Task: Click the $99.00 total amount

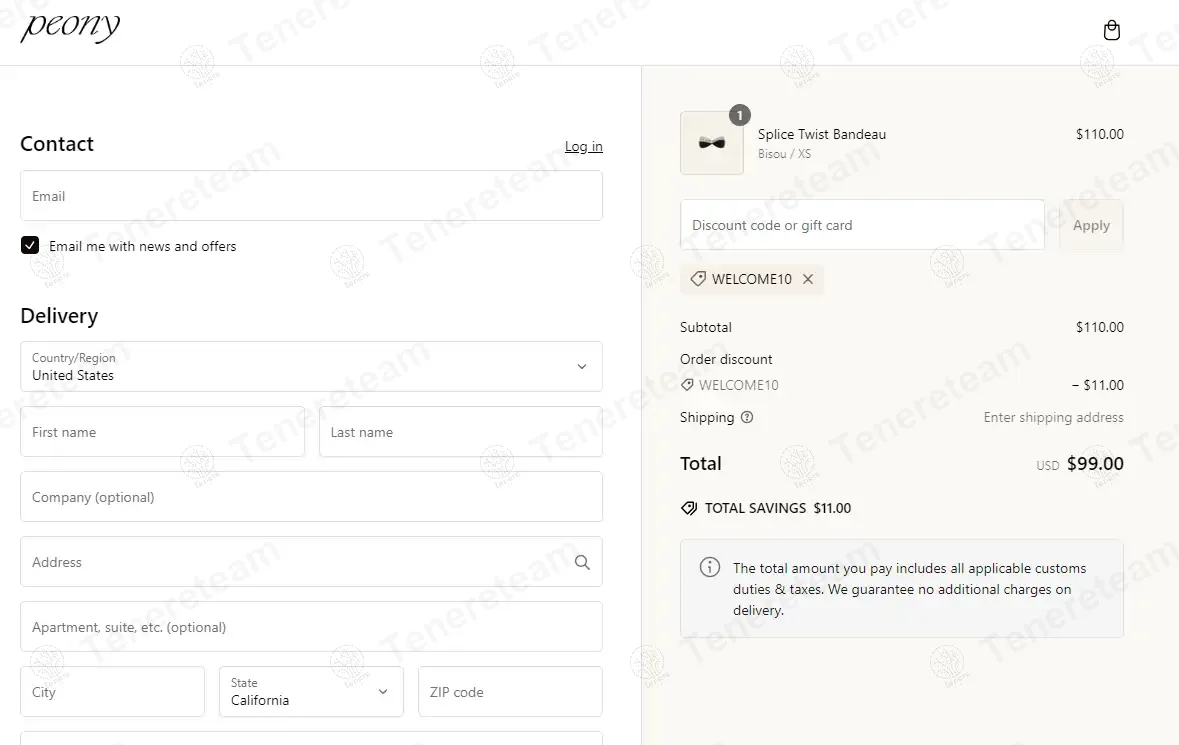Action: pos(1095,464)
